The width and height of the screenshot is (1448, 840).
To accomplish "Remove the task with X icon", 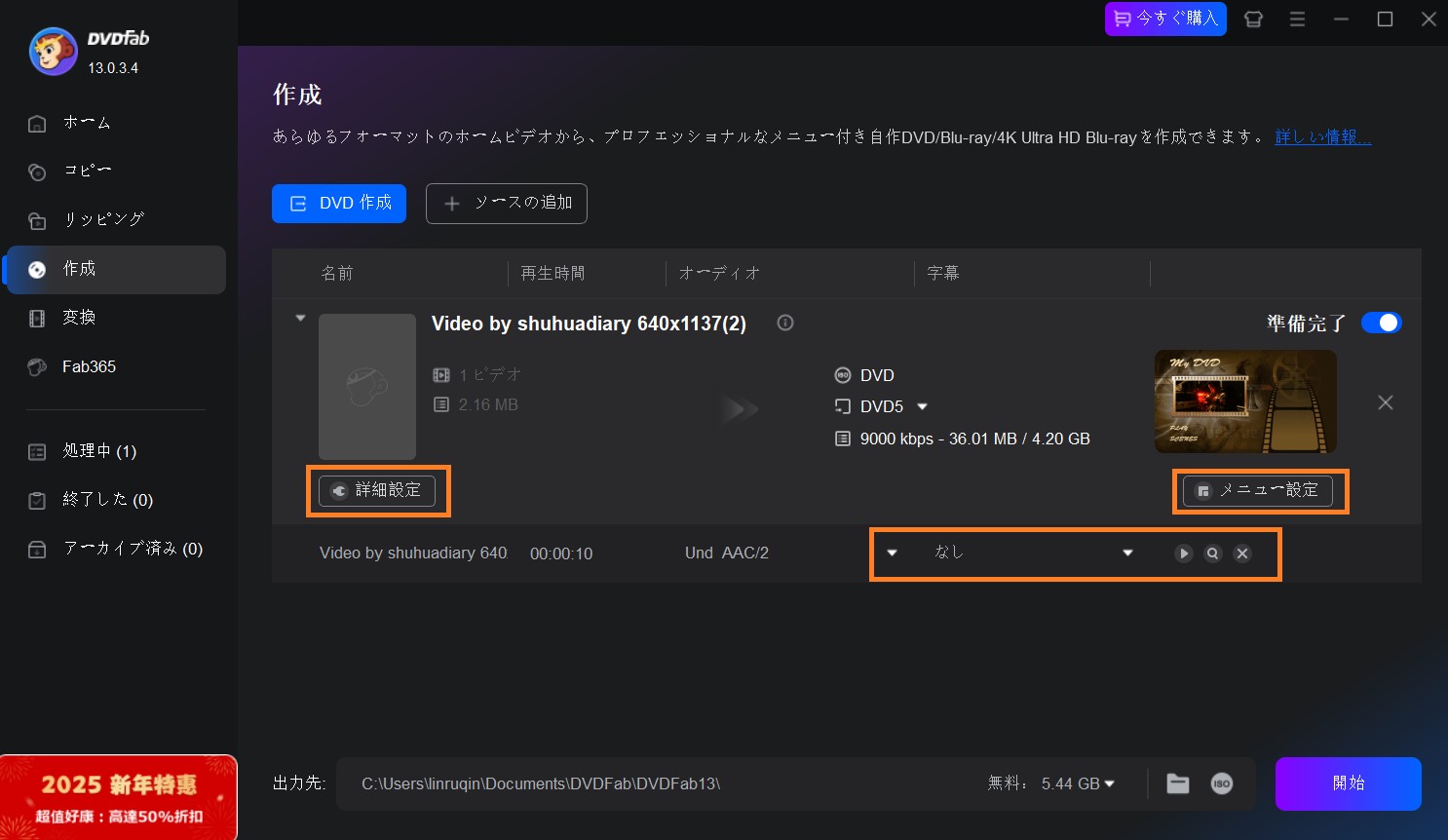I will (1386, 402).
